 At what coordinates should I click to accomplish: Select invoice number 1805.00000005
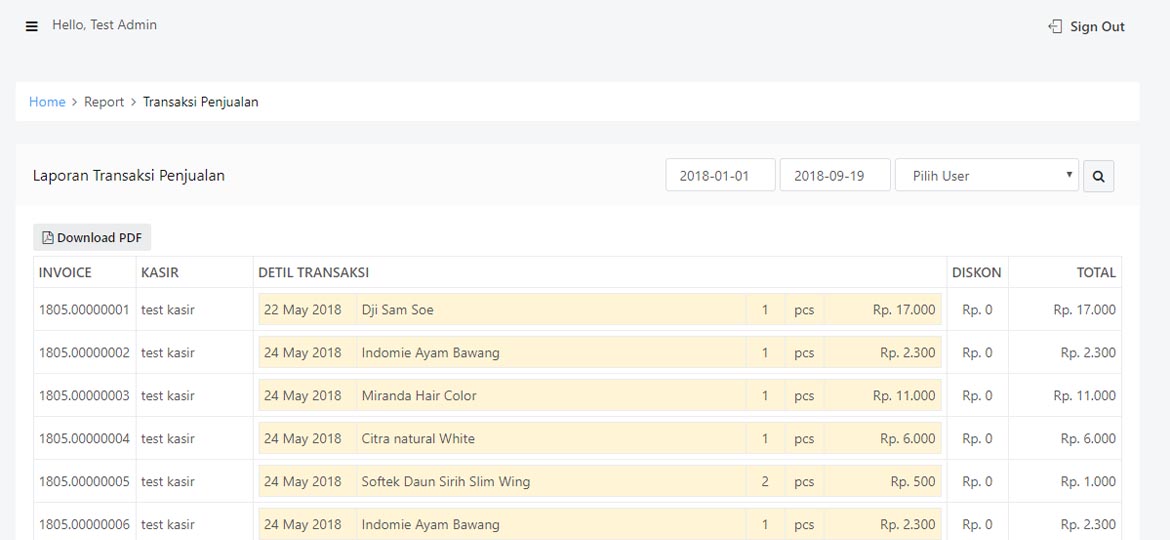pos(84,482)
